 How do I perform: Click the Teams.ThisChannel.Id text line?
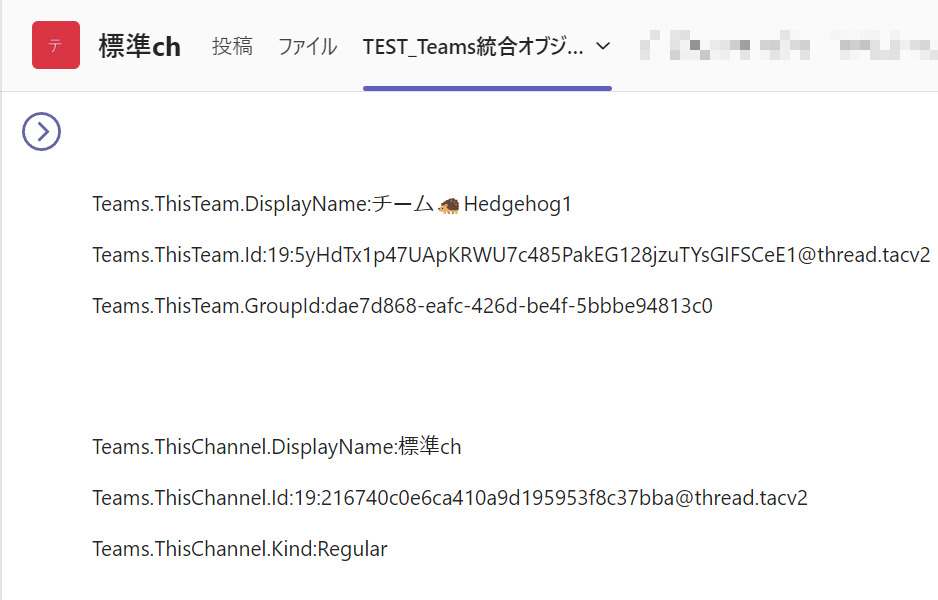pyautogui.click(x=450, y=498)
